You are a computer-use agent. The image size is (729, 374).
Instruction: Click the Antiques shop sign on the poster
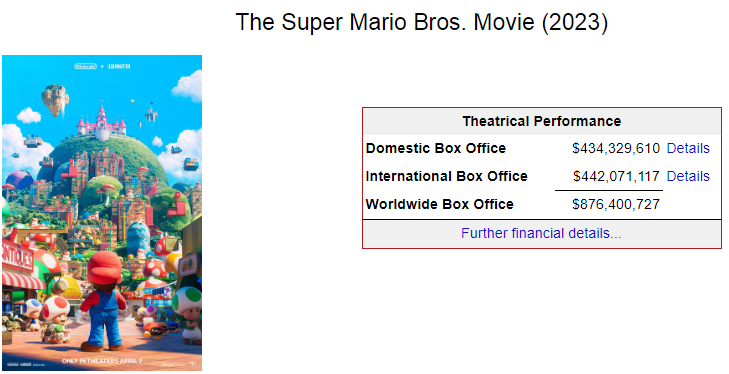coord(18,257)
